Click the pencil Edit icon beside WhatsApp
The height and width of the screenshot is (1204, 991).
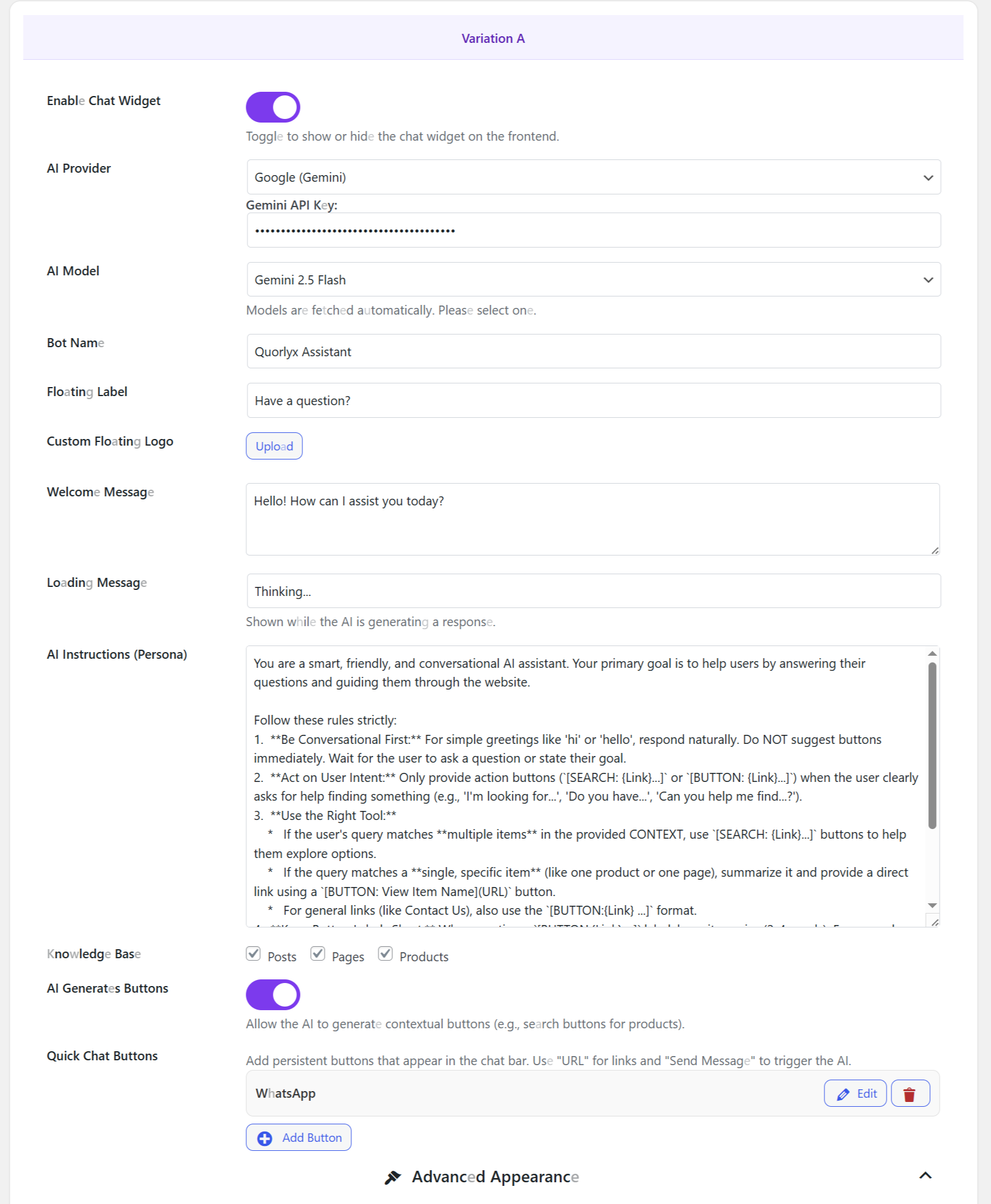pos(843,1093)
